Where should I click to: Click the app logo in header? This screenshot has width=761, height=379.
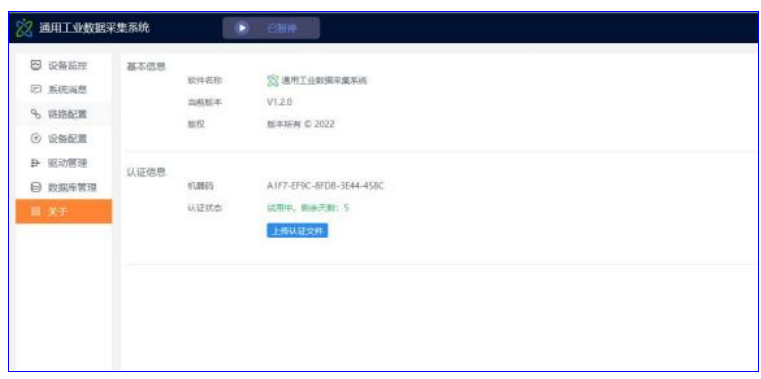tap(23, 28)
